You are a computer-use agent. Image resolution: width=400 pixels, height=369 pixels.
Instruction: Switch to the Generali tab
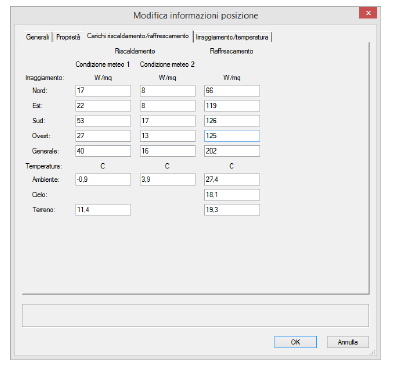37,37
